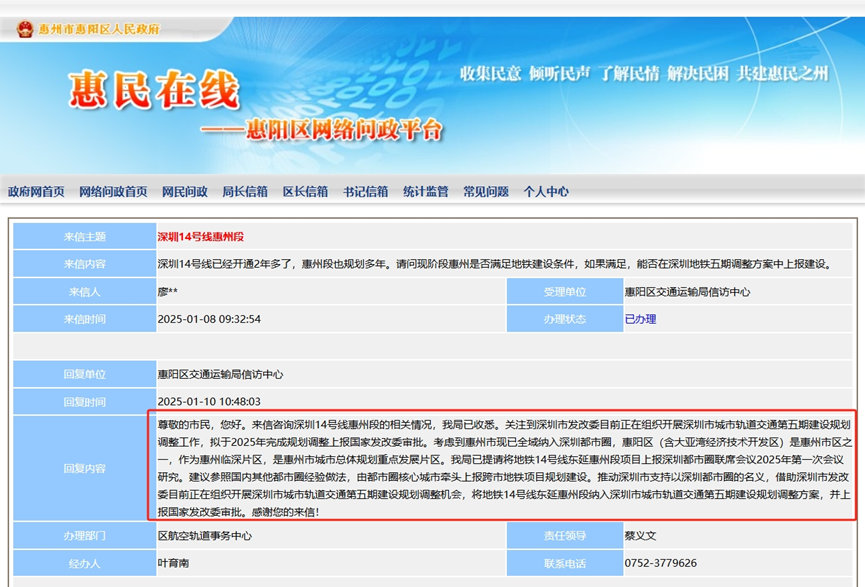Open 统计监管 navigation item
The width and height of the screenshot is (865, 587).
[x=425, y=191]
